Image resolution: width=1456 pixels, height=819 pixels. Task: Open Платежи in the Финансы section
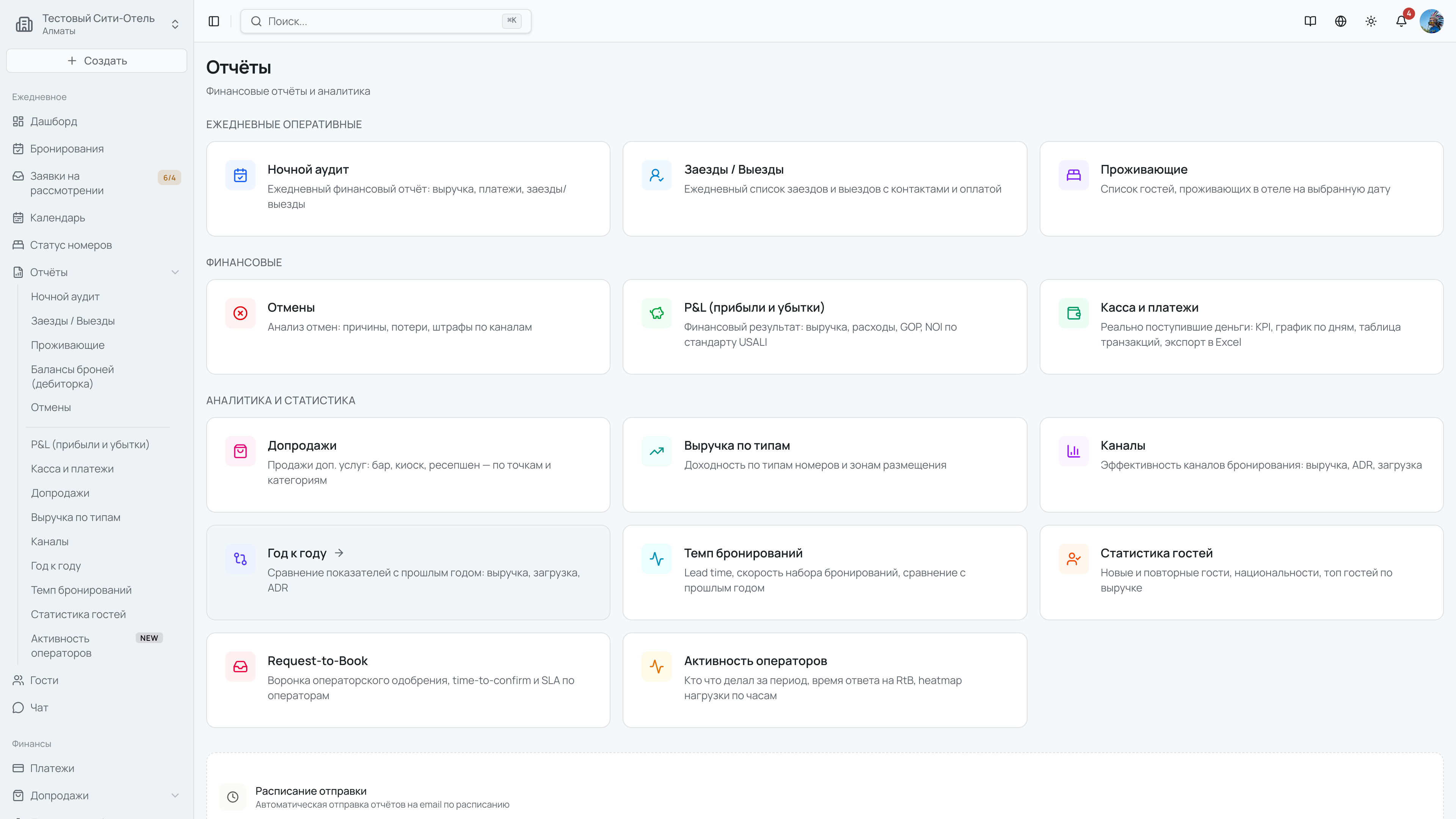click(97, 768)
